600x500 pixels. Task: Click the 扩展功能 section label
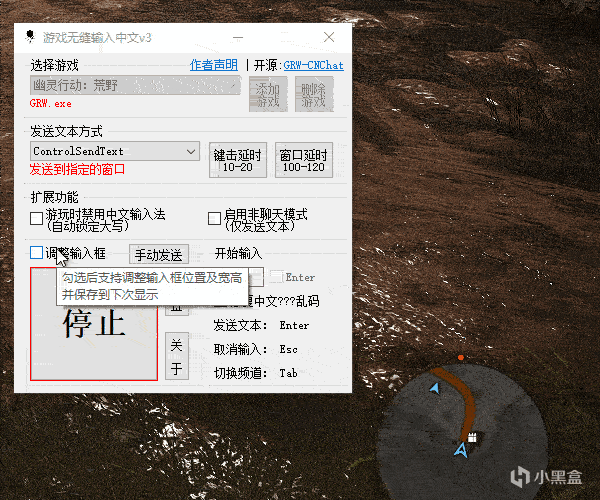tap(54, 197)
